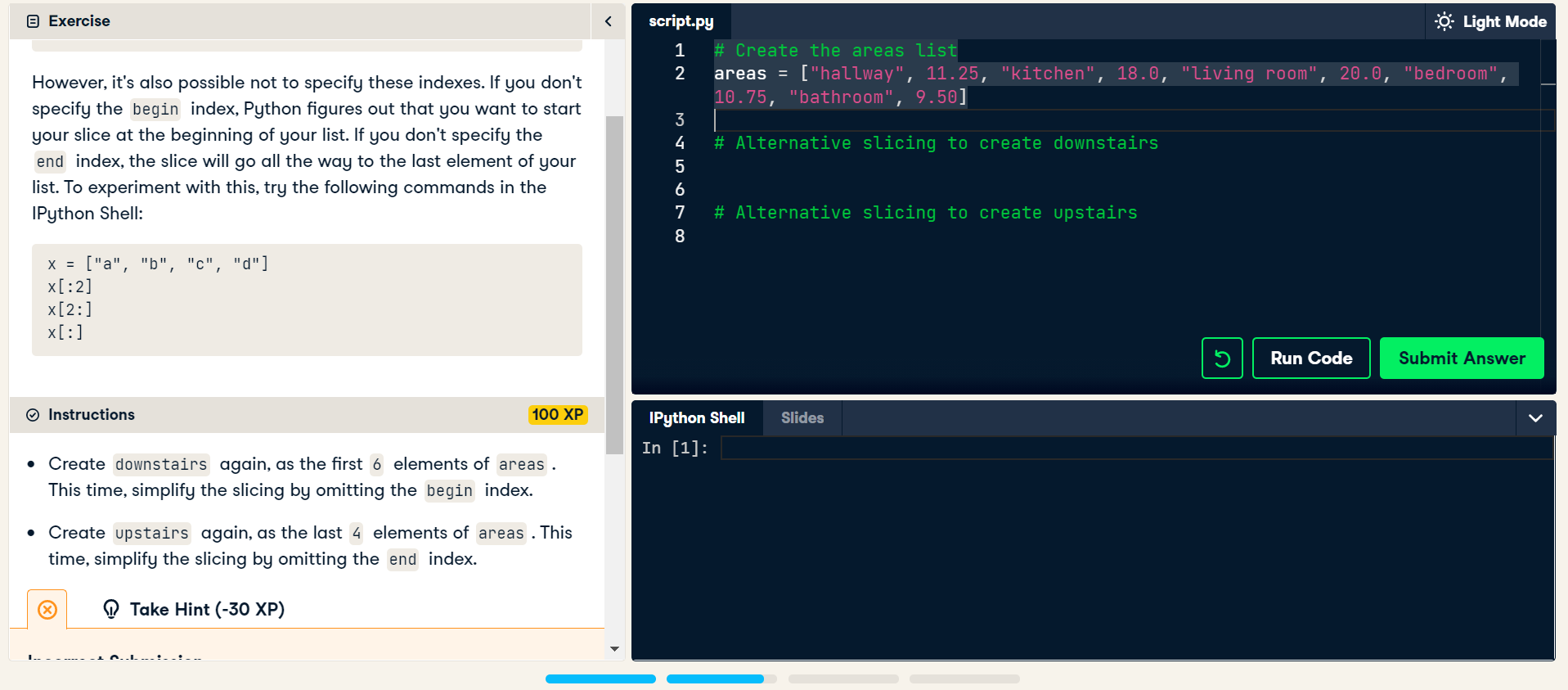This screenshot has height=690, width=1568.
Task: Click the x[2:] line in the sample code
Action: [70, 309]
